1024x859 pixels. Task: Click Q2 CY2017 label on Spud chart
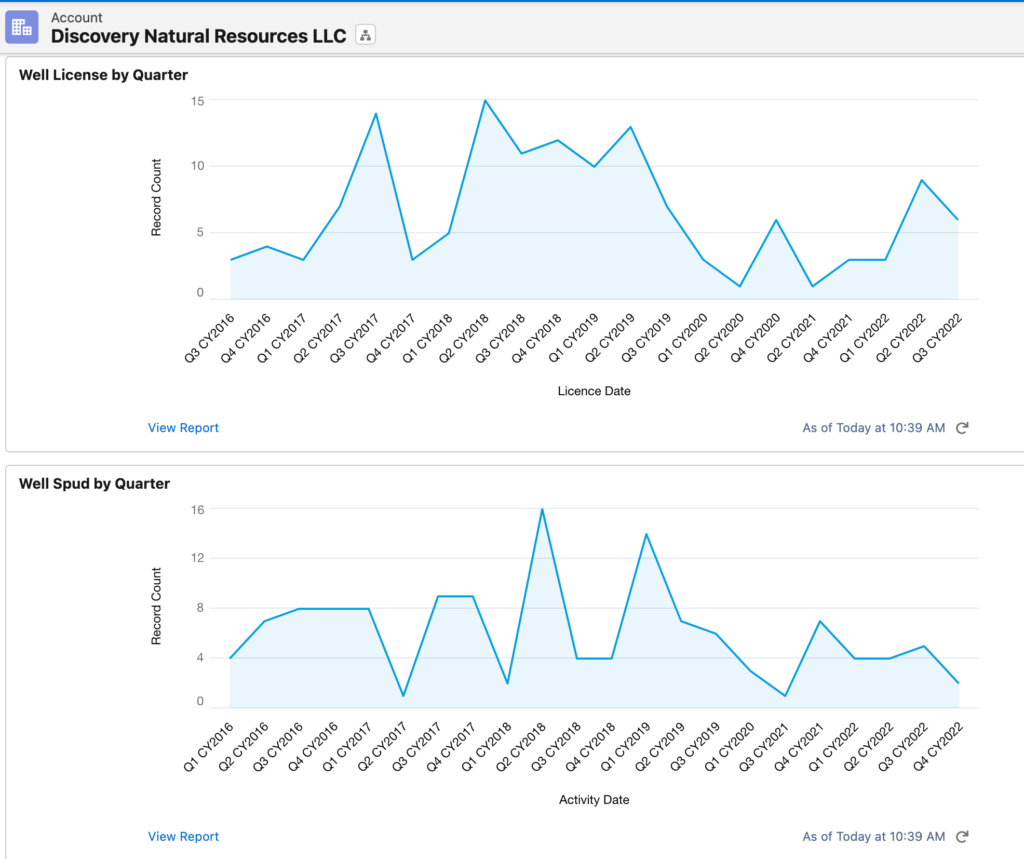(382, 747)
